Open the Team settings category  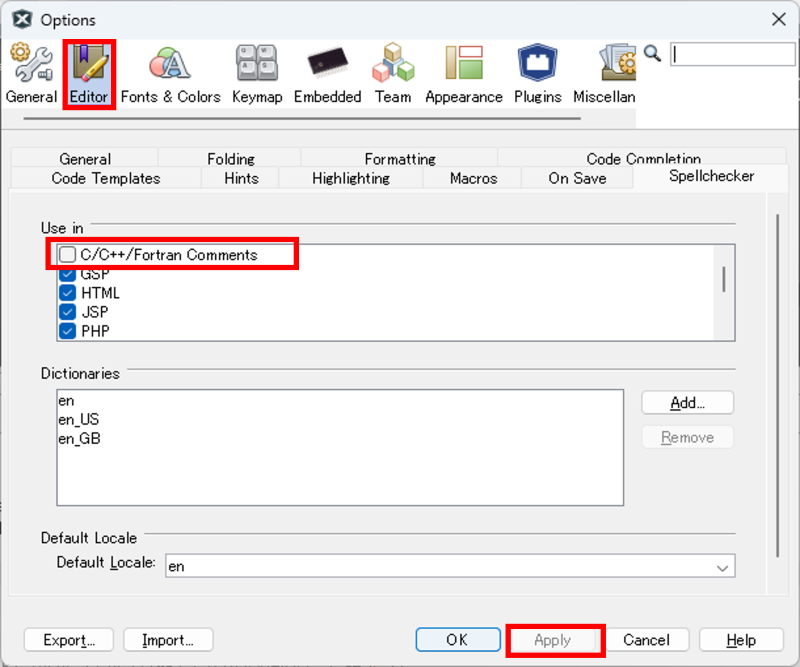(393, 75)
